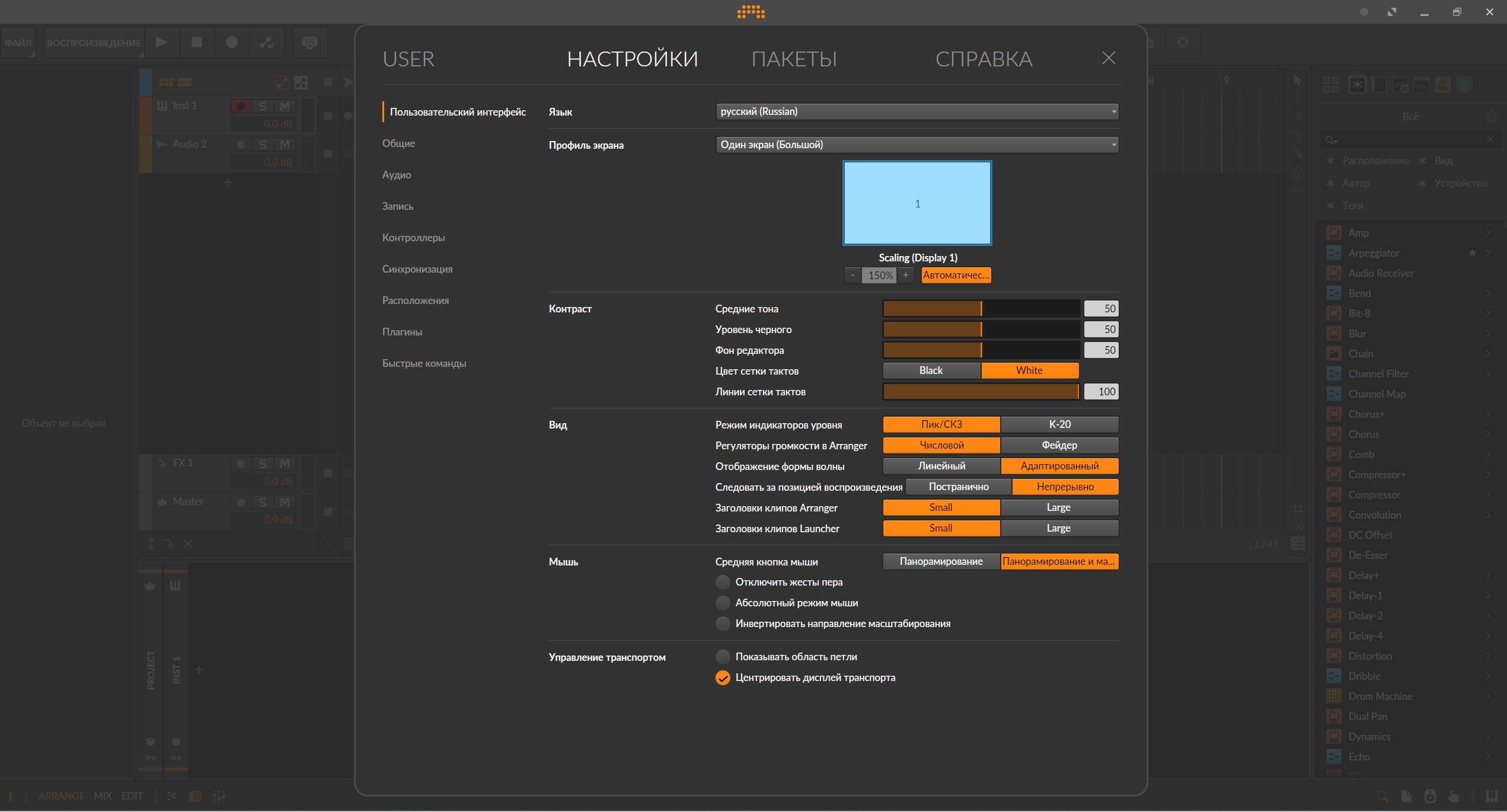
Task: Adjust the Линии сетки тактов slider
Action: click(x=981, y=391)
